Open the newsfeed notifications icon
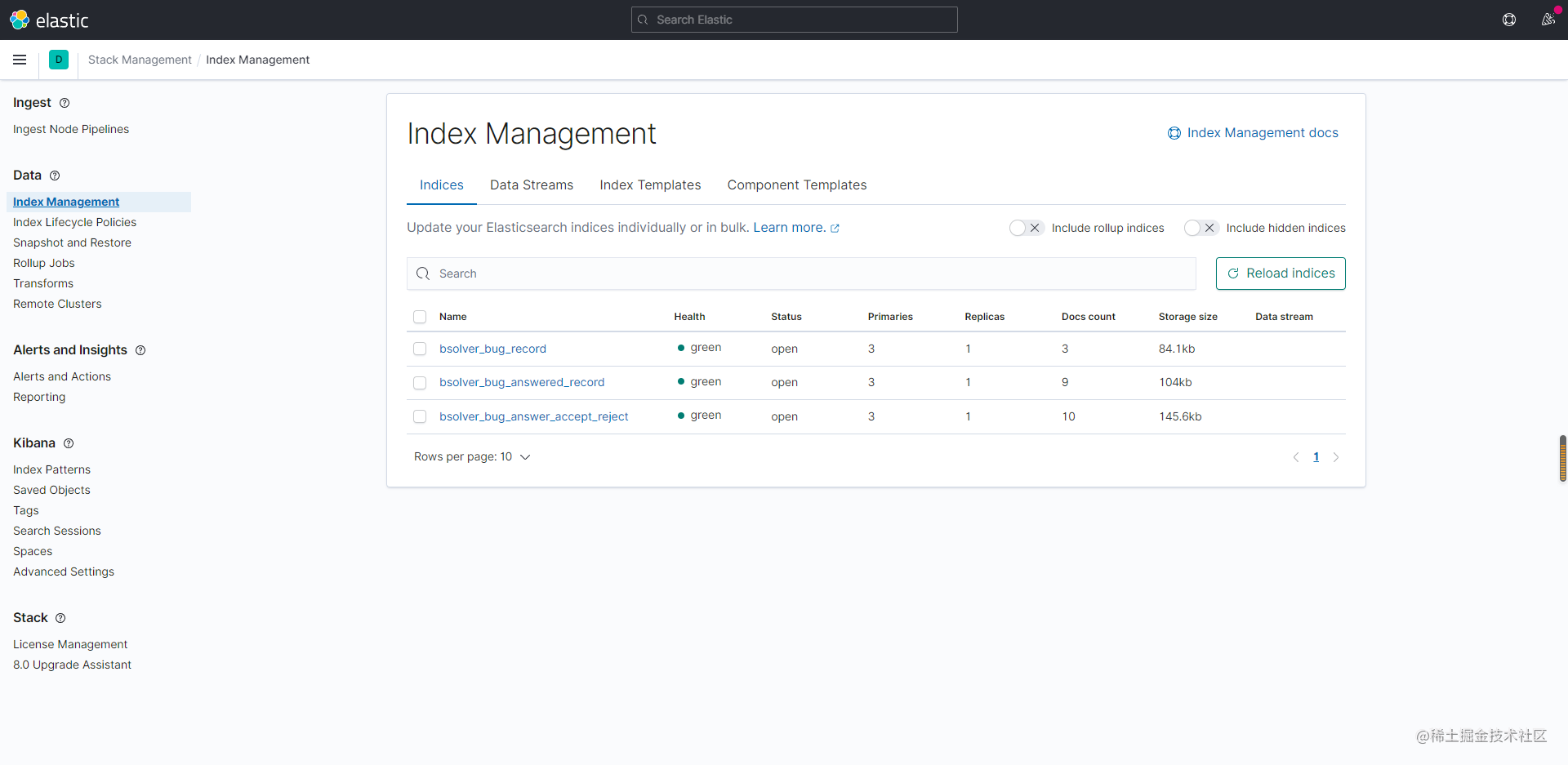This screenshot has width=1568, height=765. click(1548, 20)
